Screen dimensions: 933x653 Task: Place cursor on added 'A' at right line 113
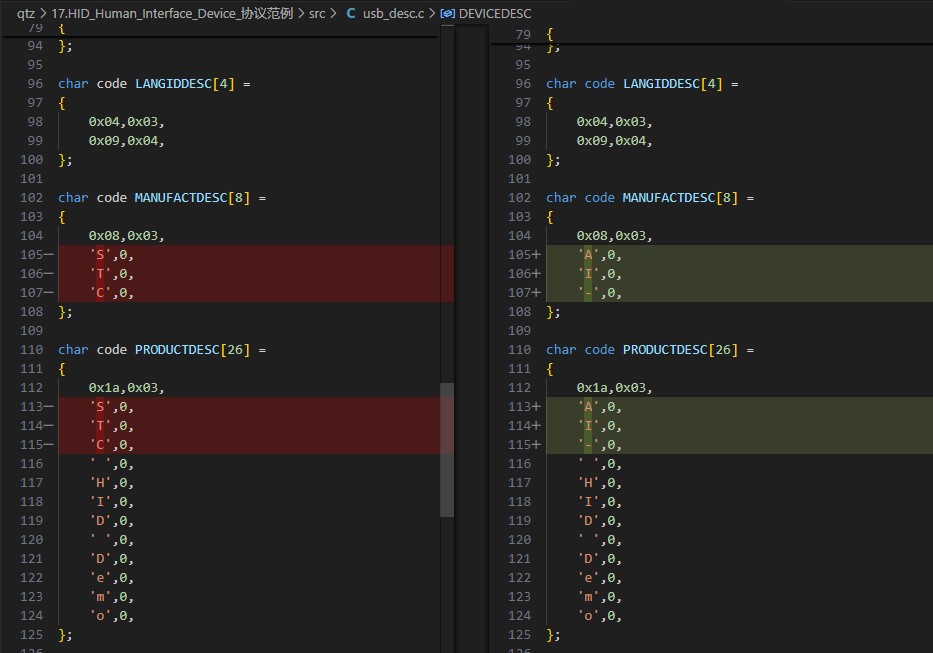pyautogui.click(x=588, y=407)
